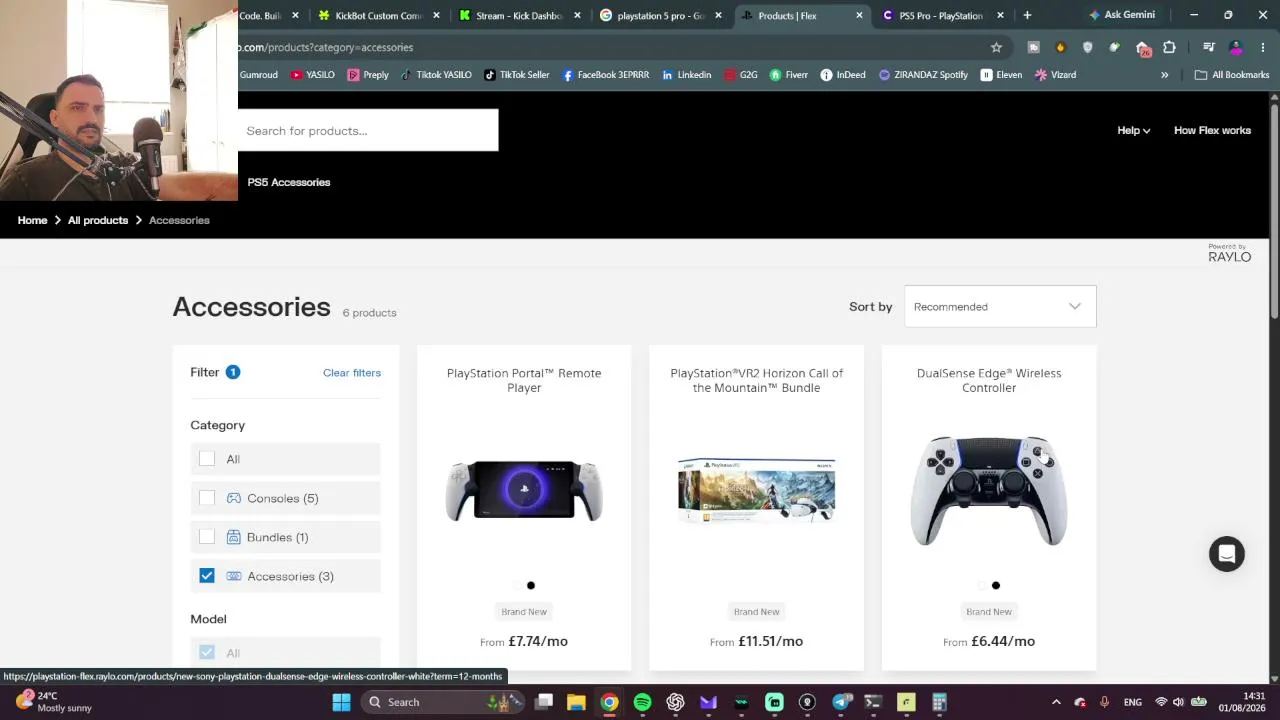Check the Bundles (1) checkbox

pos(207,537)
